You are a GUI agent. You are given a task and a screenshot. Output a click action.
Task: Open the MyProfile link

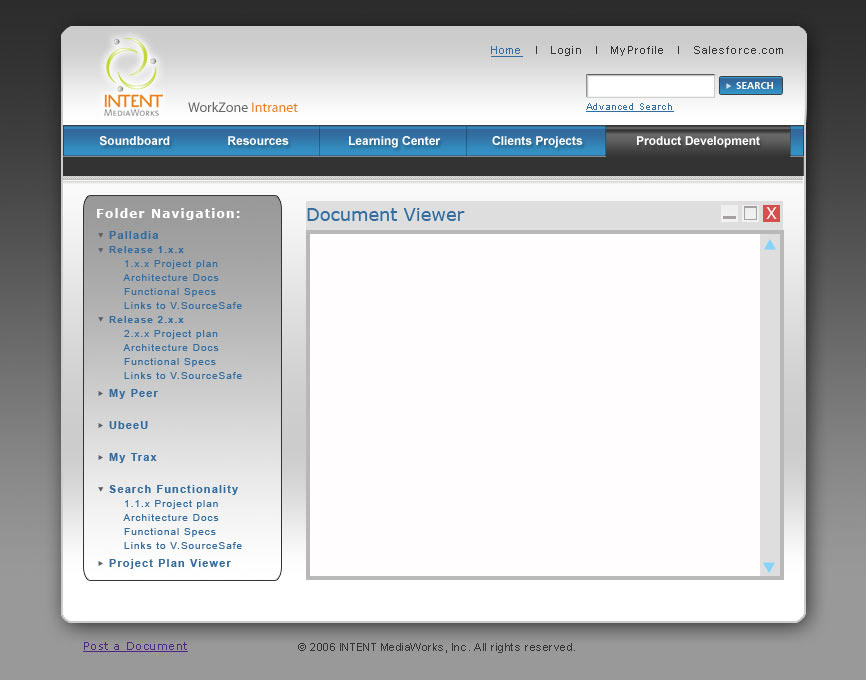click(637, 50)
